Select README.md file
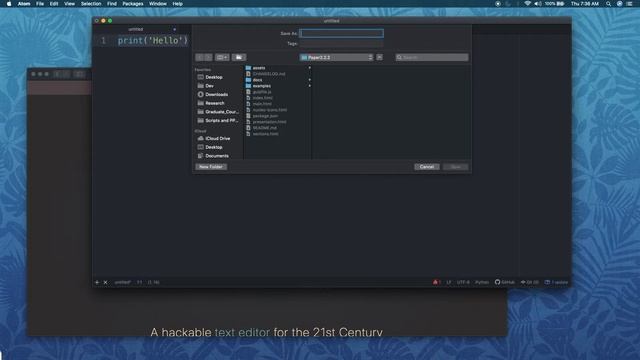Image resolution: width=640 pixels, height=360 pixels. pos(264,128)
